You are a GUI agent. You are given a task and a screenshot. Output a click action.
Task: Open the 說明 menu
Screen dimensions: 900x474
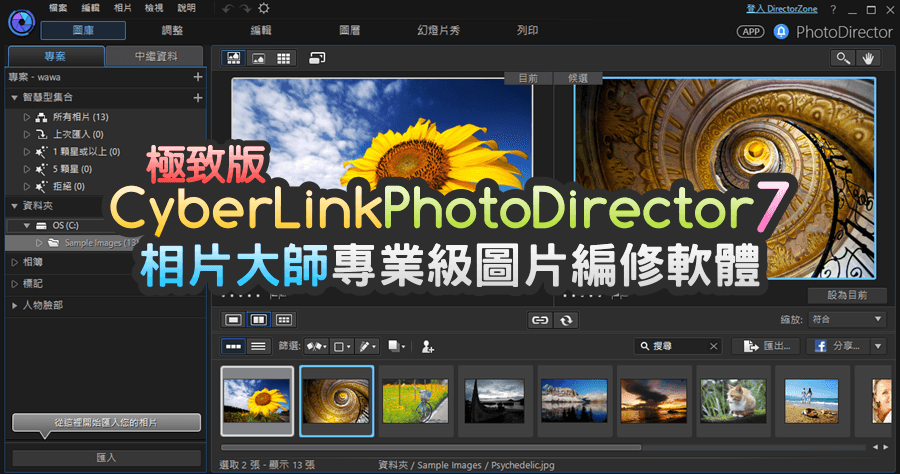tap(187, 8)
